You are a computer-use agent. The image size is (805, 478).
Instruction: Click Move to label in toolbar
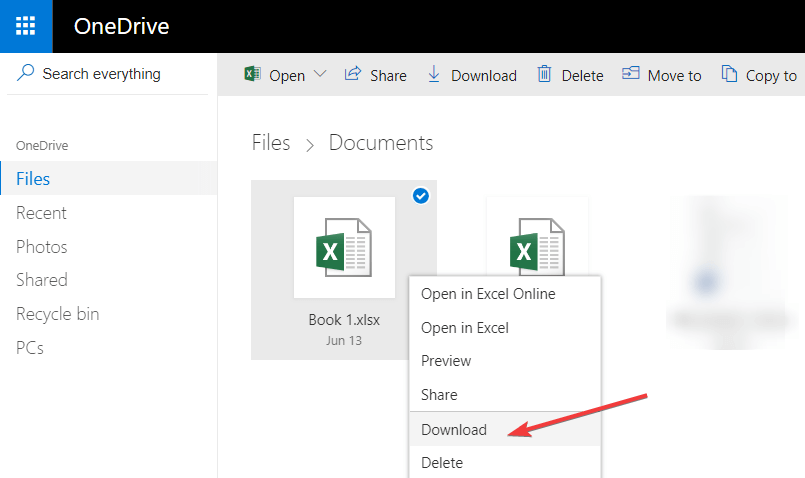(x=674, y=75)
